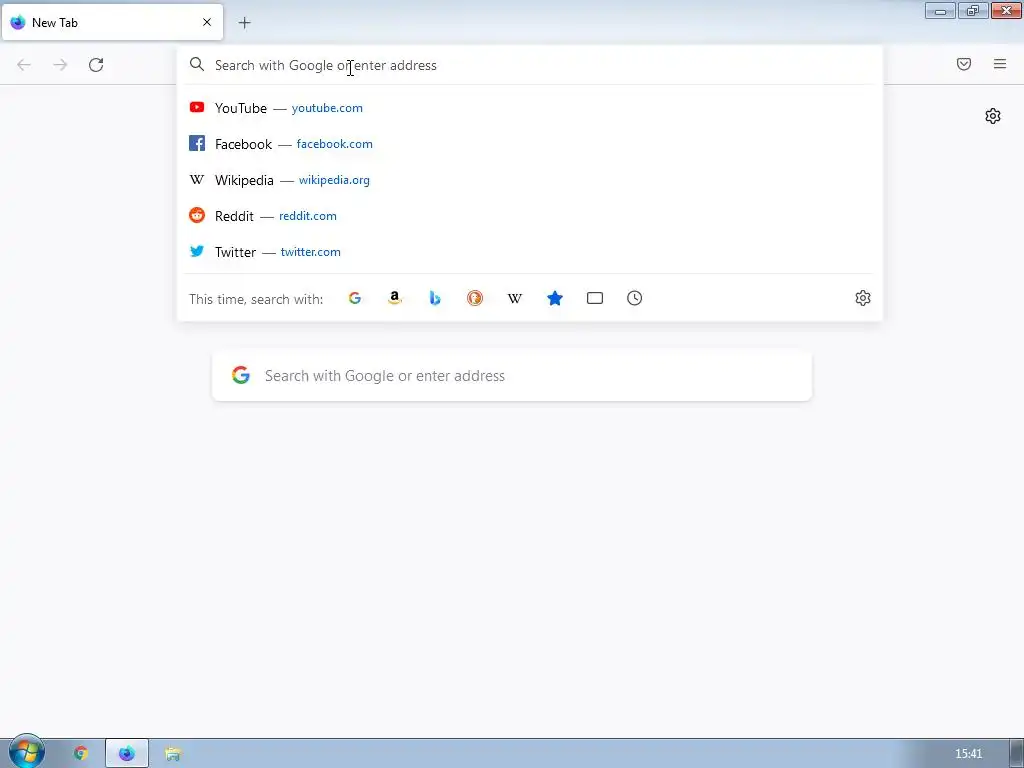Screen dimensions: 1024x768
Task: Click the YouTube favicon in suggestions
Action: pyautogui.click(x=197, y=107)
